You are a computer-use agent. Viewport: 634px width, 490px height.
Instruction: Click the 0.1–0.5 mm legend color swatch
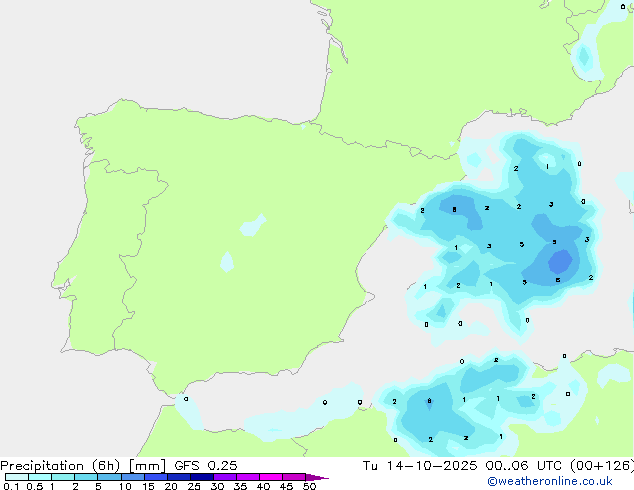click(17, 477)
